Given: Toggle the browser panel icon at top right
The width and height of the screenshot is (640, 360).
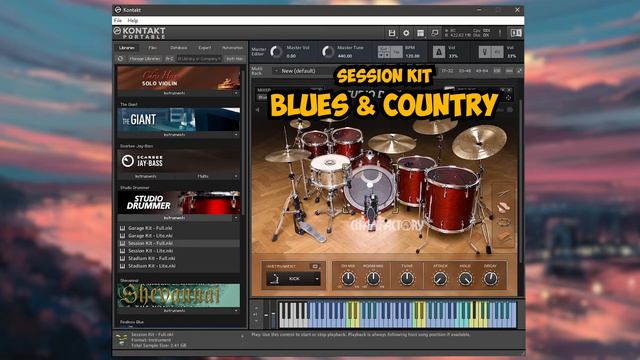Looking at the screenshot, I should click(x=516, y=33).
